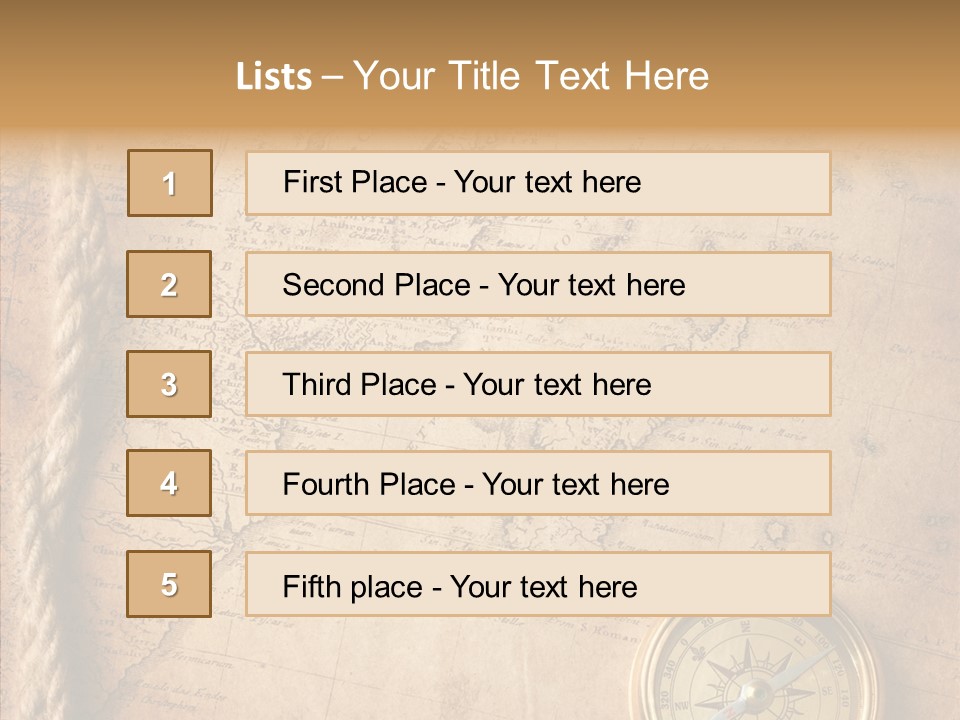Select the number 2 box
960x720 pixels.
coord(169,284)
